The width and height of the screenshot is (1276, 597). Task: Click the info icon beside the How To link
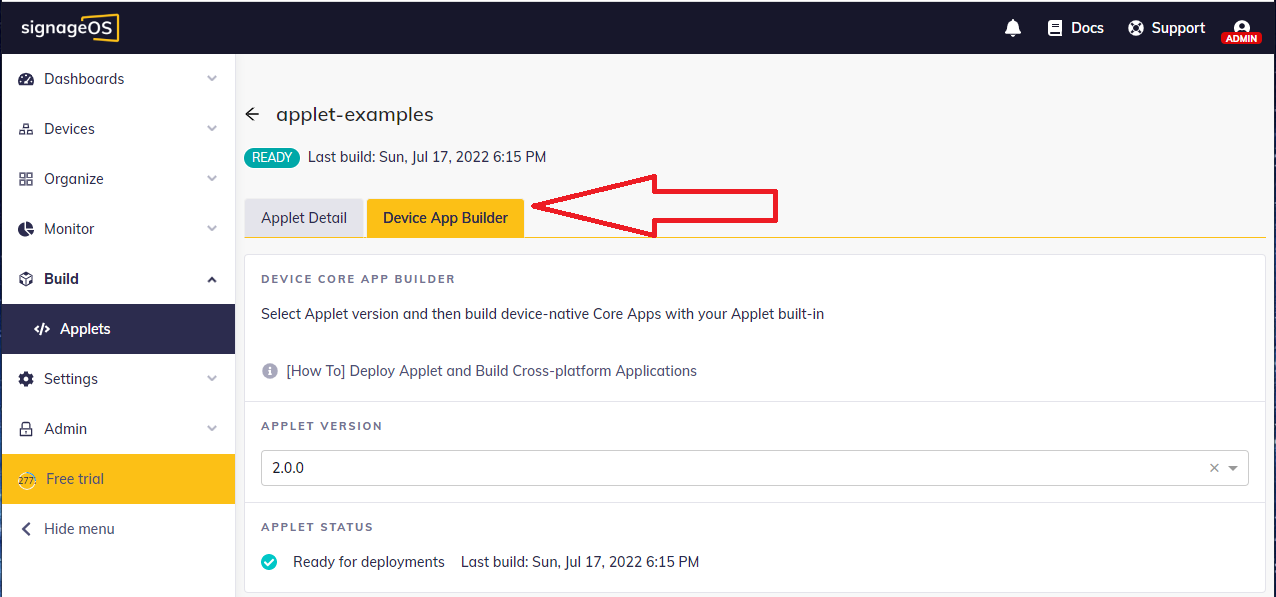(x=269, y=370)
